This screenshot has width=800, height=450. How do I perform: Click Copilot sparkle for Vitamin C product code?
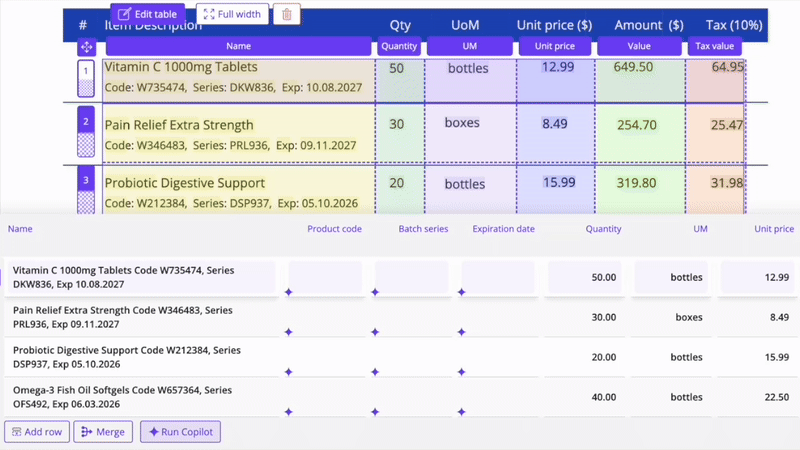(289, 292)
